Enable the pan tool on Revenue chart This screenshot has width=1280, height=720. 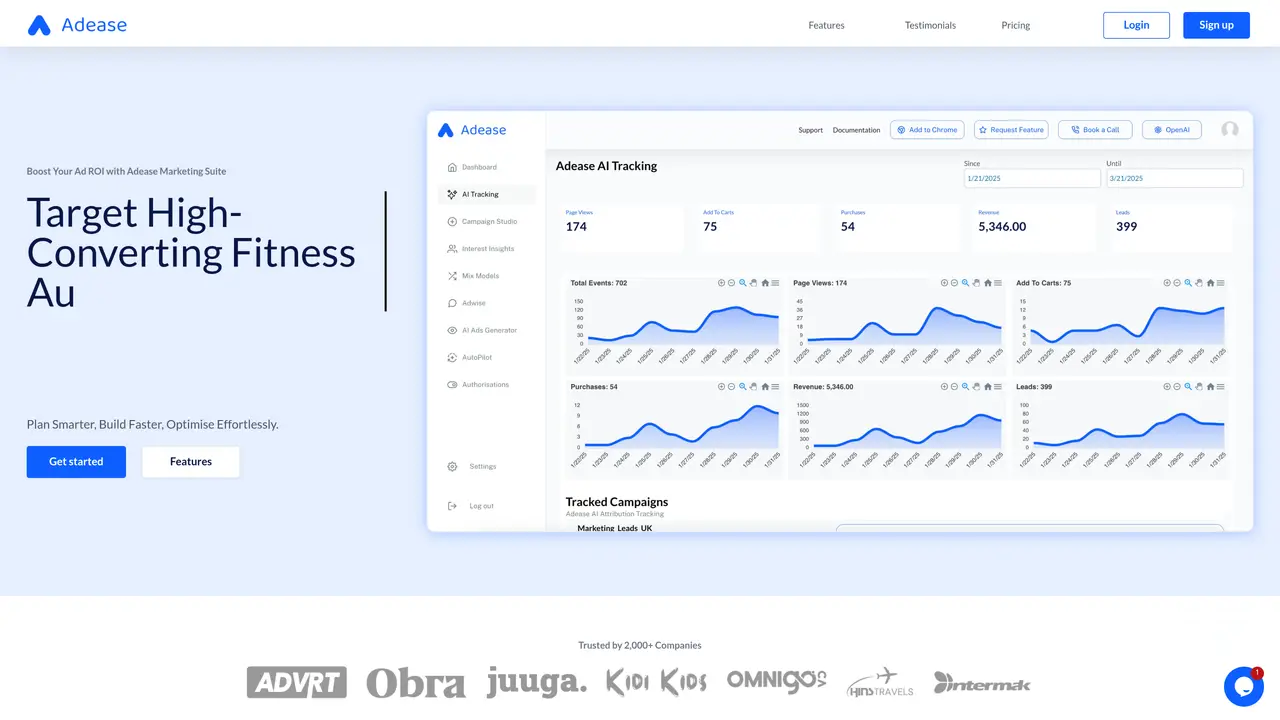click(x=976, y=386)
